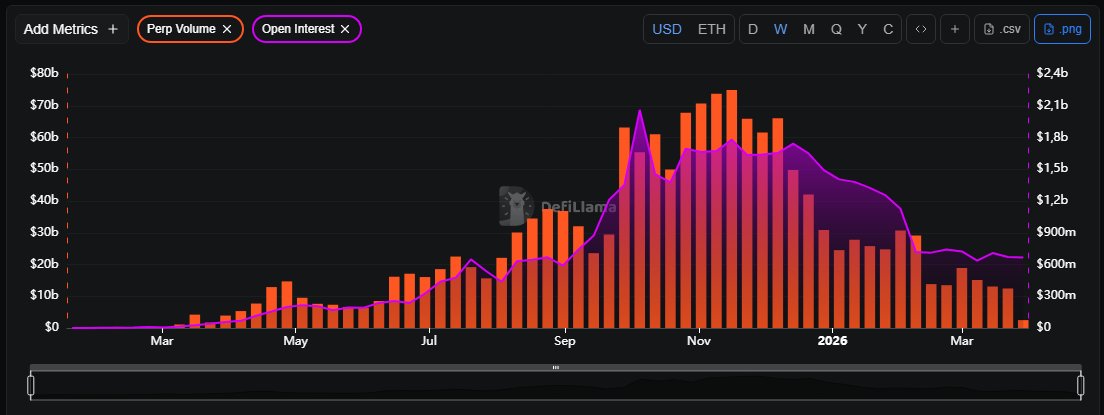Click the right handle of range slider
This screenshot has height=415, width=1104.
(1081, 385)
